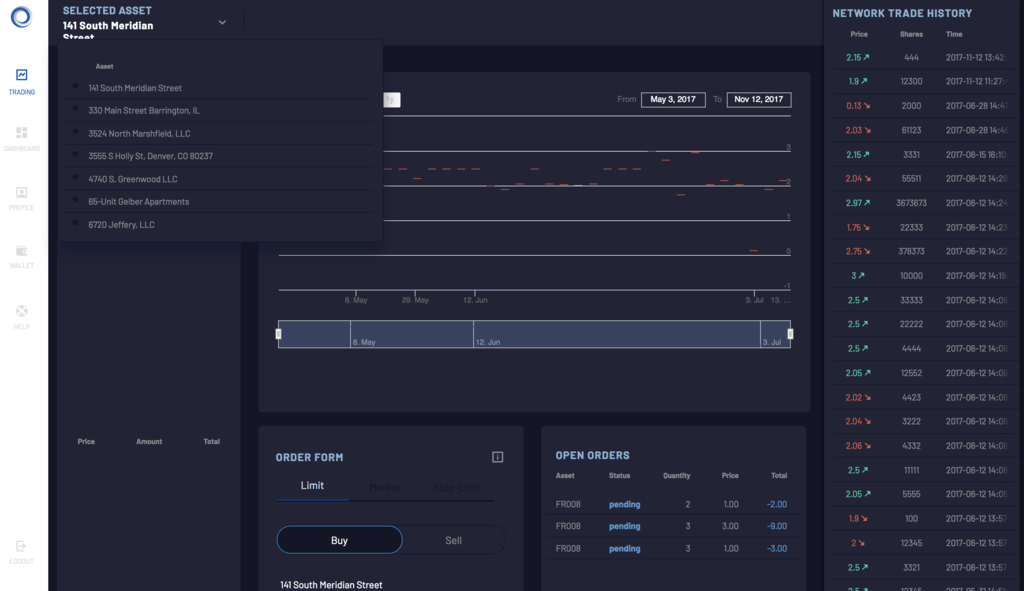Viewport: 1024px width, 591px height.
Task: Switch to the Stop-Limit tab
Action: coord(457,487)
